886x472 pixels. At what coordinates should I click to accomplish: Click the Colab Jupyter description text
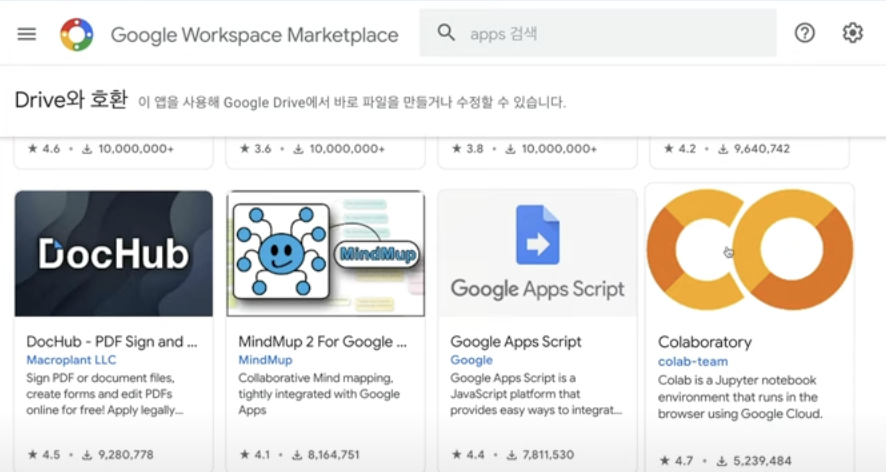click(740, 397)
